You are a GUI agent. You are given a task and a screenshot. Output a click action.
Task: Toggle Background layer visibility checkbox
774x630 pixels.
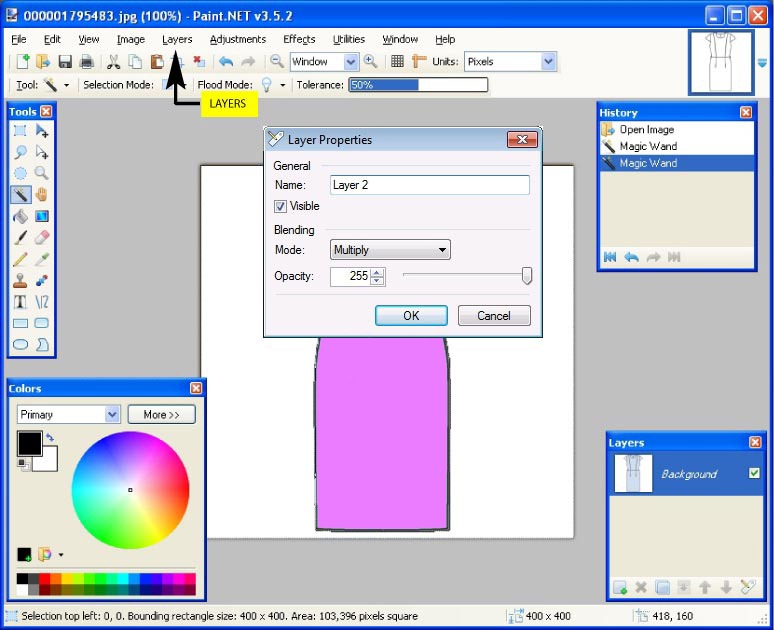click(x=754, y=473)
